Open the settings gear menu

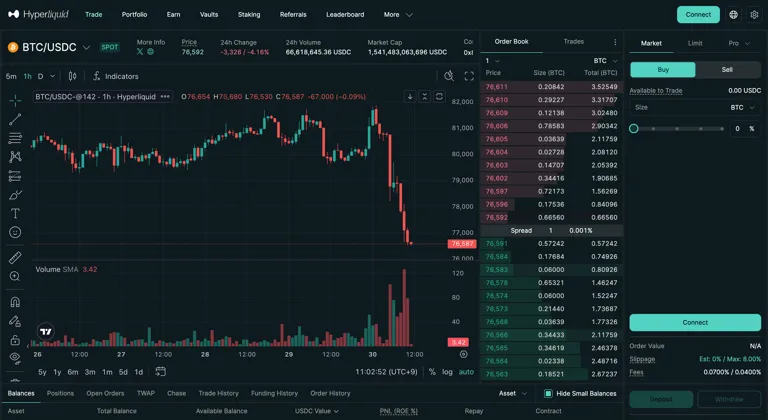pyautogui.click(x=754, y=15)
